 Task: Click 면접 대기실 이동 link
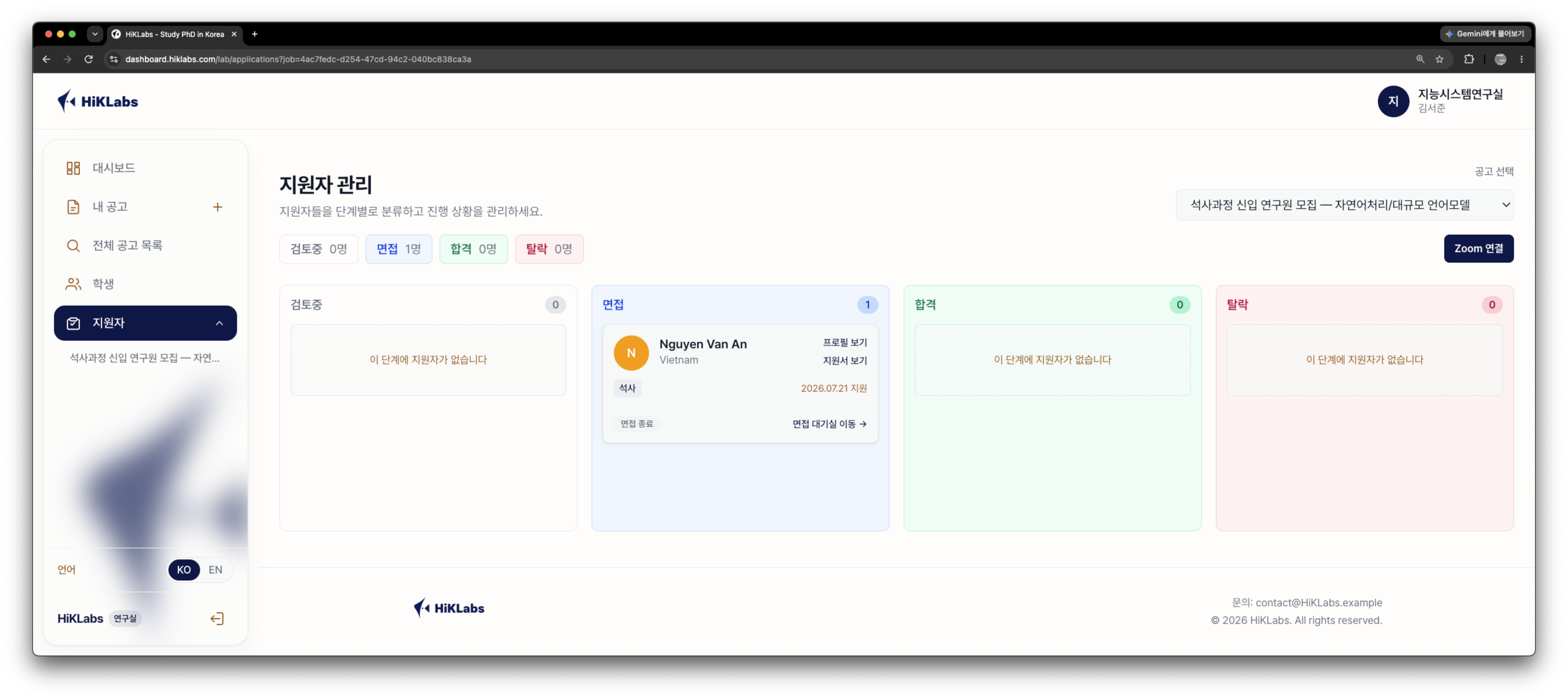[829, 423]
